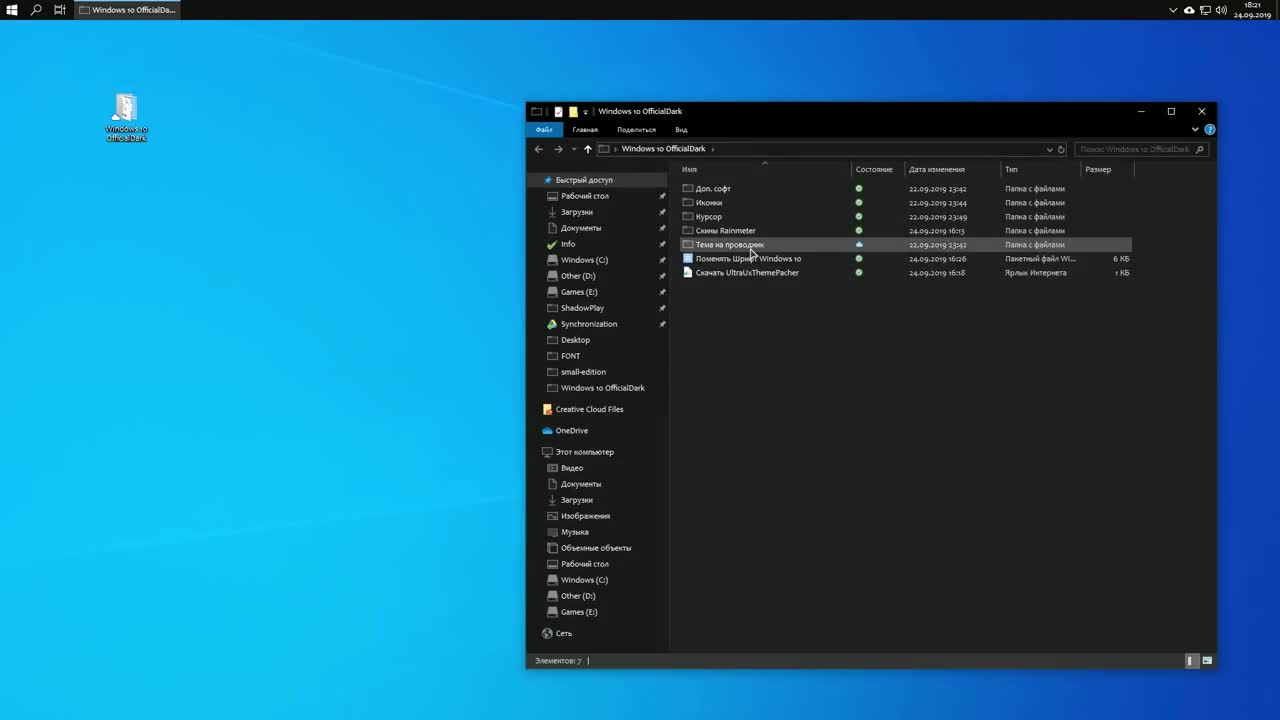Screen dimensions: 1280x720
Task: Open the Доп. софт folder
Action: [x=713, y=188]
